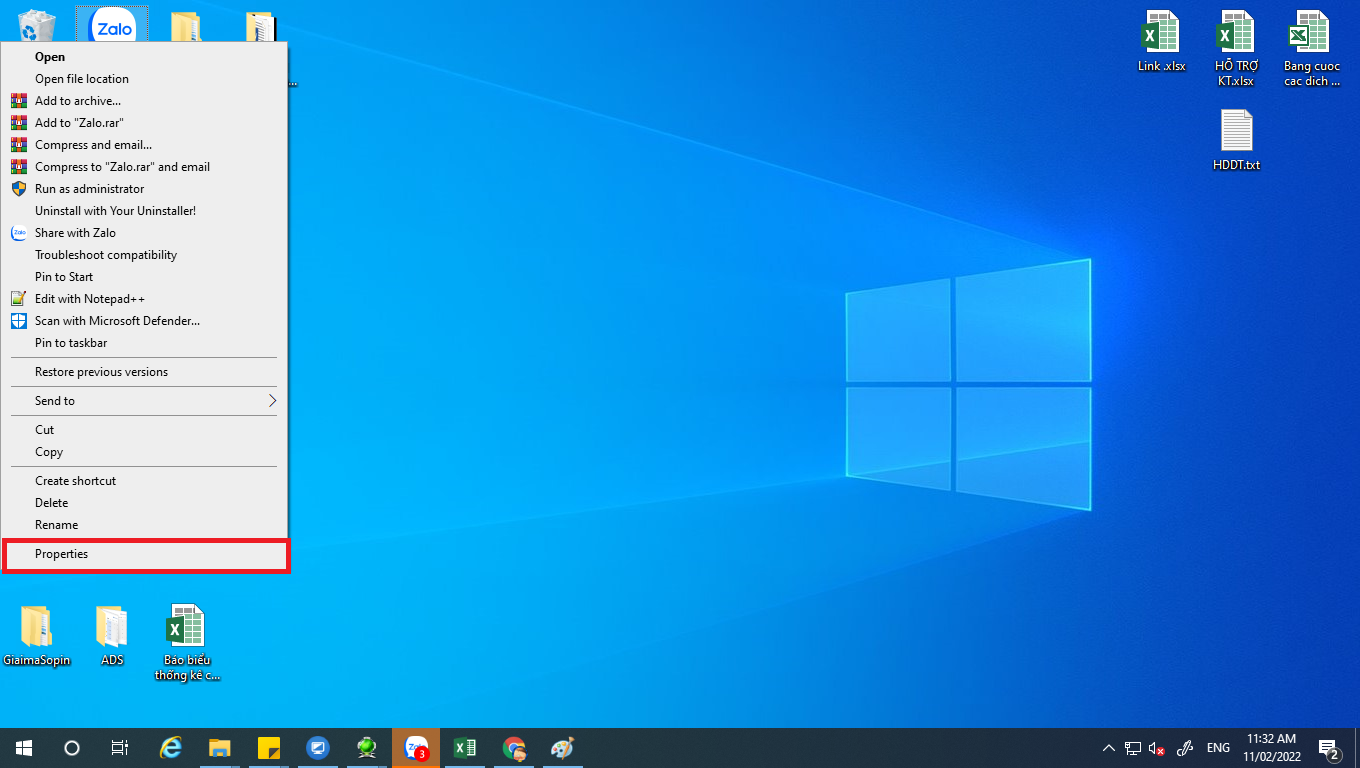This screenshot has width=1360, height=768.
Task: Choose Scan with Microsoft Defender...
Action: click(144, 321)
